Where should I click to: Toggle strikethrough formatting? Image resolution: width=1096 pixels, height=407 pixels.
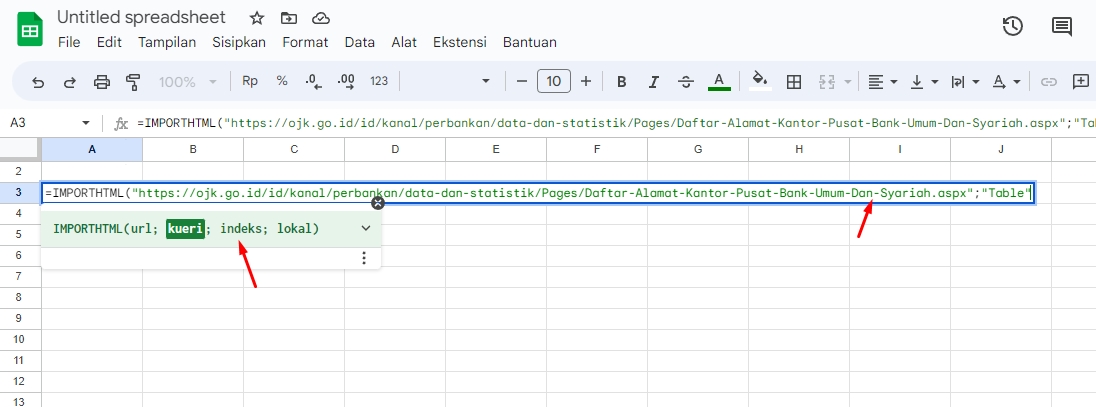click(686, 82)
